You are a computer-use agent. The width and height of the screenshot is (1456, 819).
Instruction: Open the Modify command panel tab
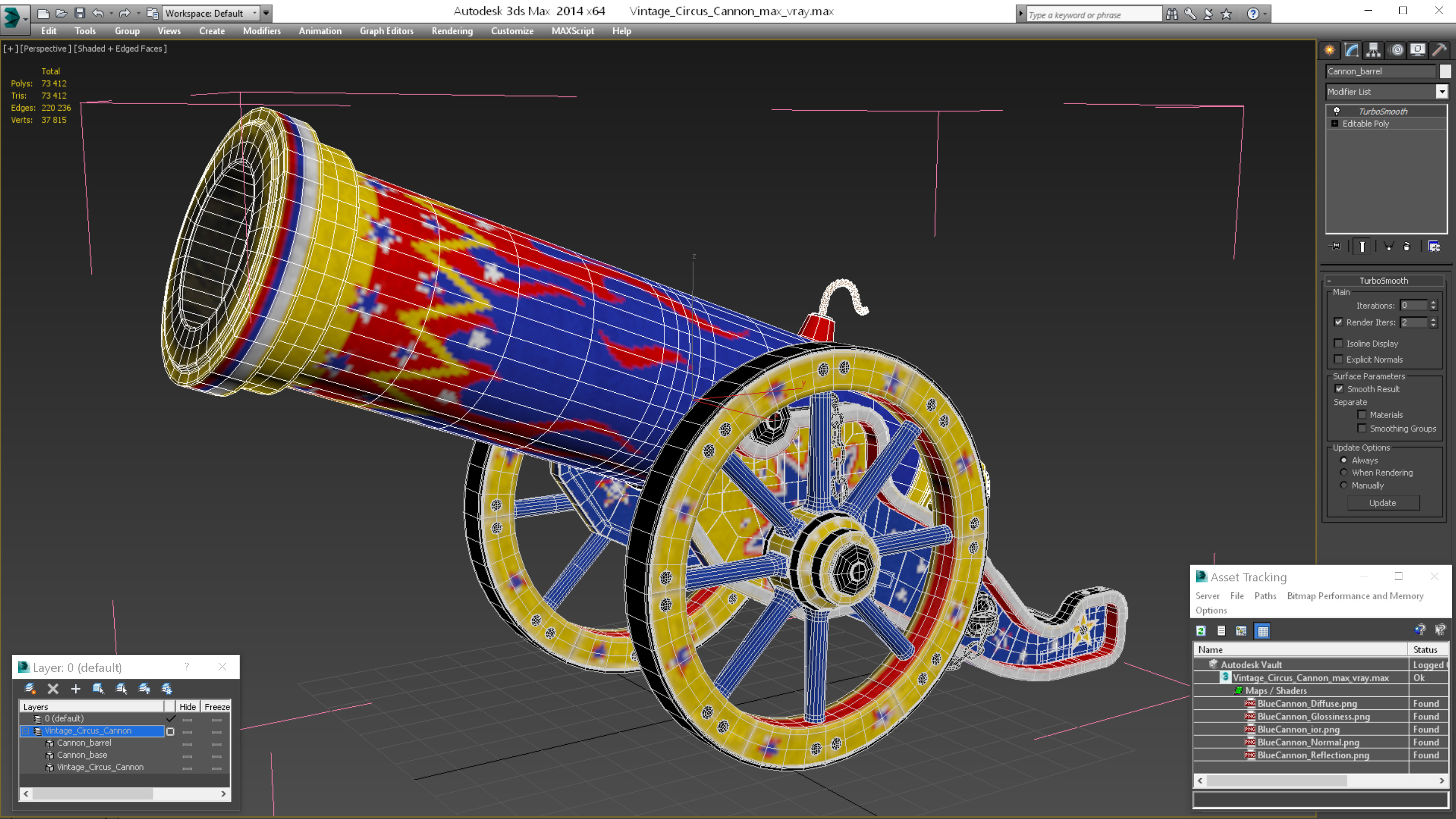[x=1351, y=51]
